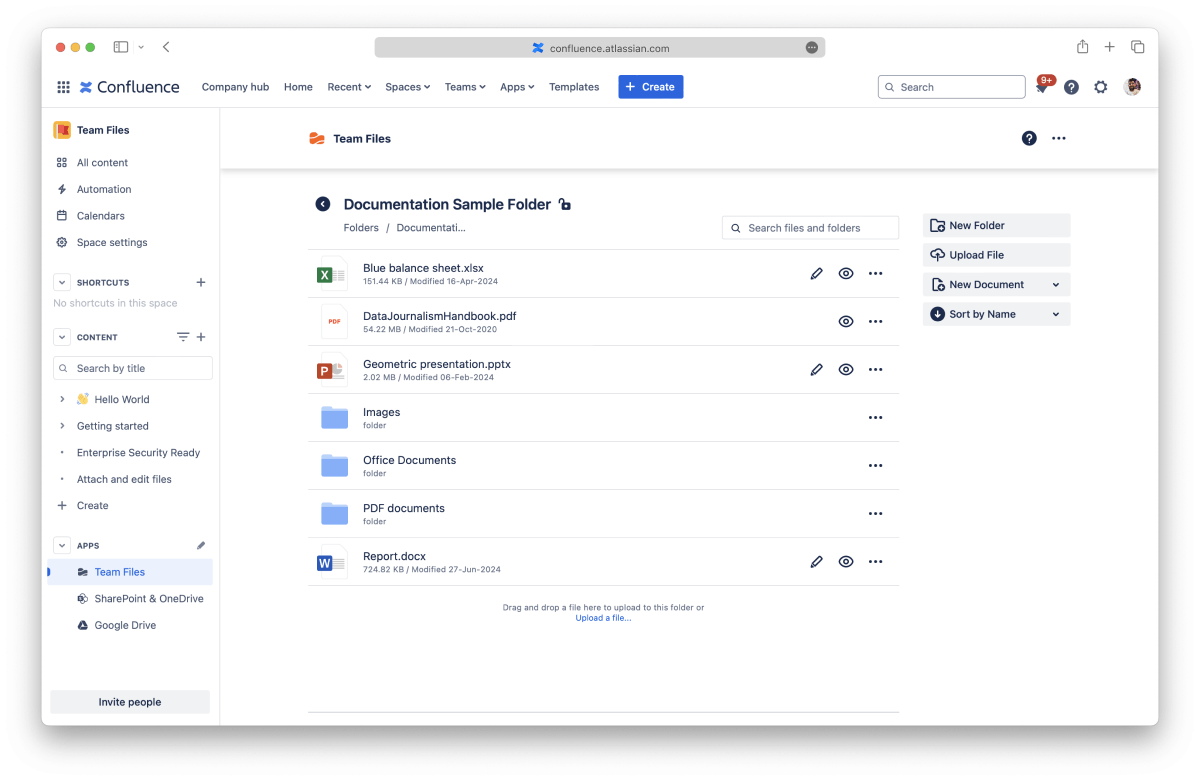Image resolution: width=1200 pixels, height=781 pixels.
Task: Open the help icon in top navigation
Action: (1071, 87)
